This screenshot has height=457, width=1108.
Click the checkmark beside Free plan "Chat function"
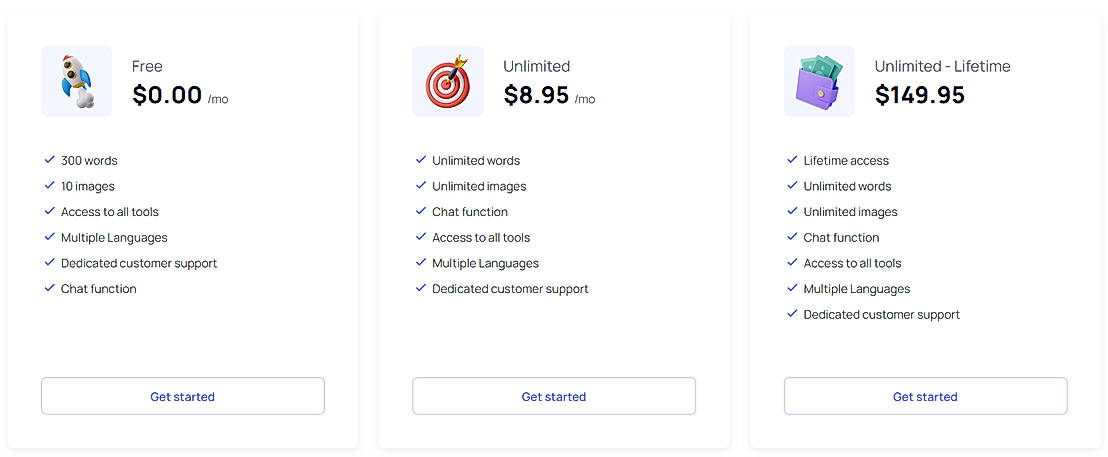click(49, 289)
